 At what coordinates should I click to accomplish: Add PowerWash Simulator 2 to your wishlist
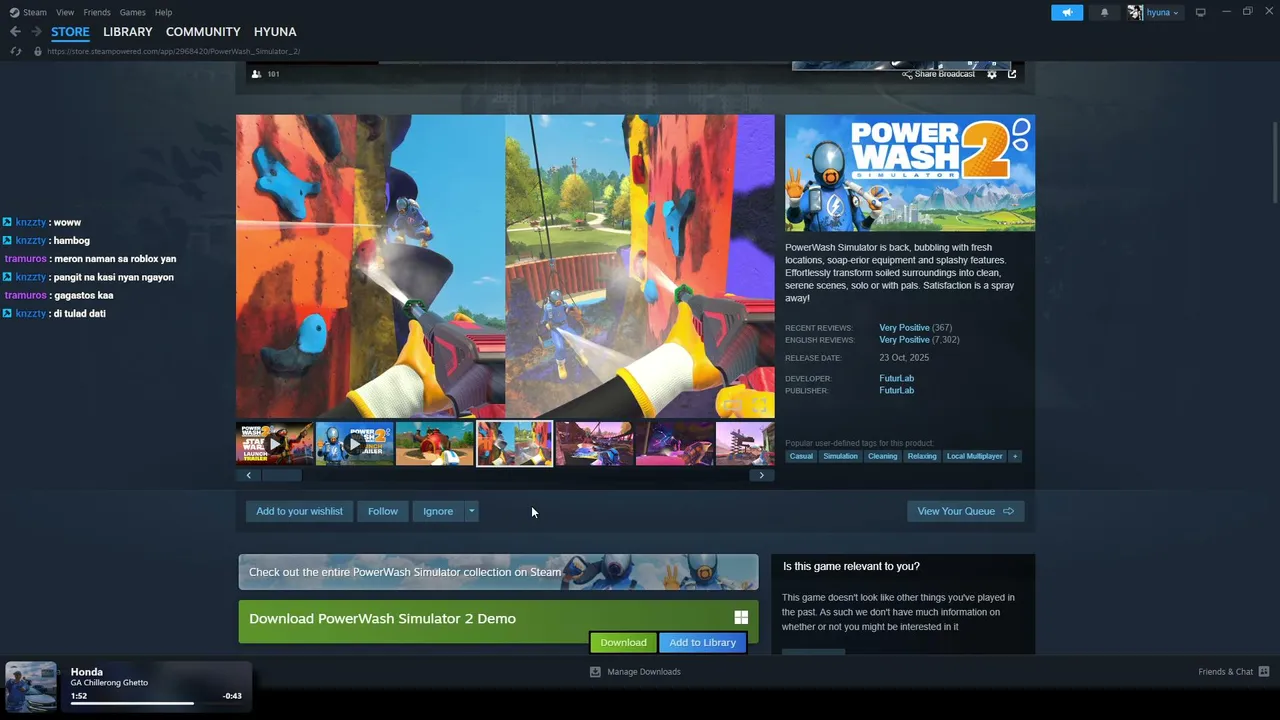pos(299,511)
